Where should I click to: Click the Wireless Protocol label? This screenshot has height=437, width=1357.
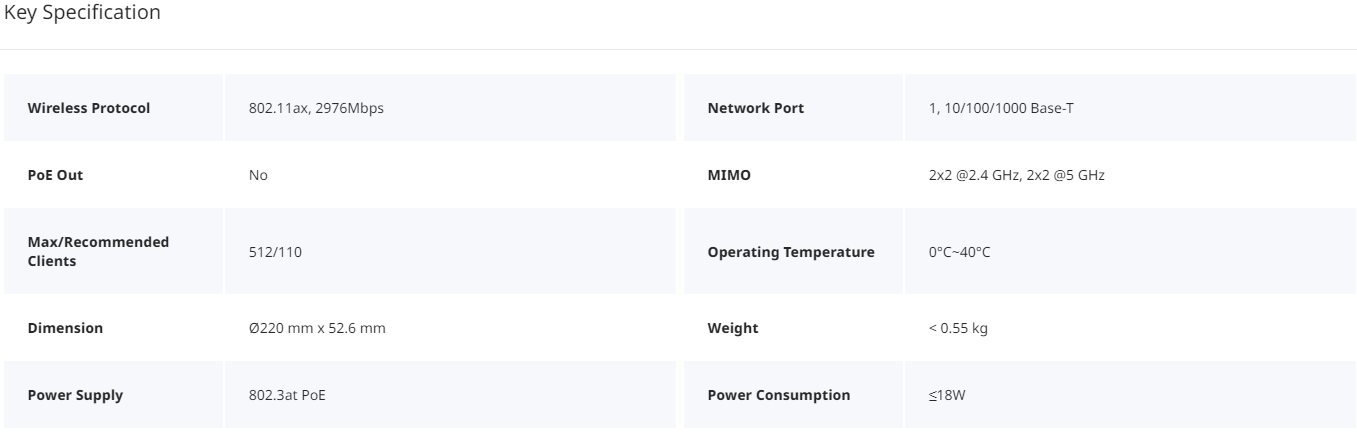[x=89, y=108]
